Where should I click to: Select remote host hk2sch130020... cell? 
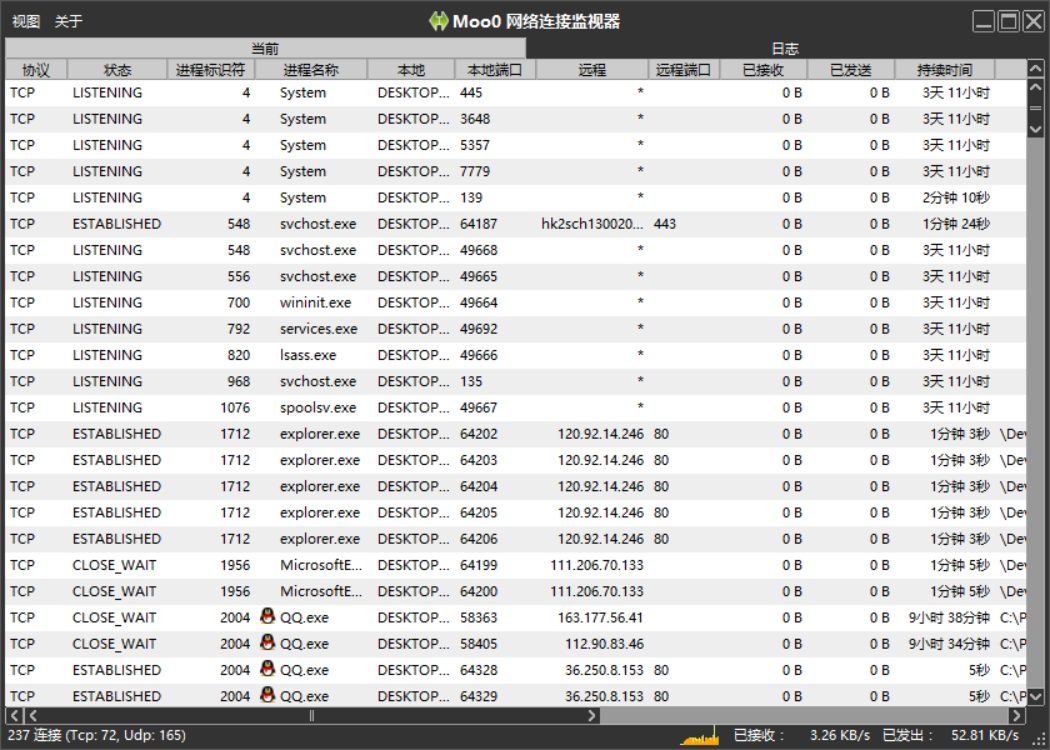pos(592,224)
